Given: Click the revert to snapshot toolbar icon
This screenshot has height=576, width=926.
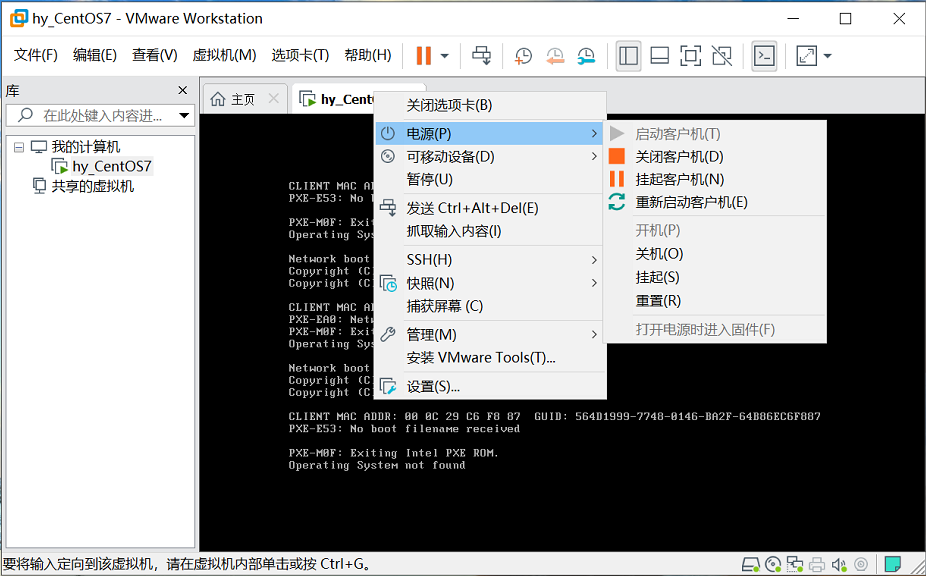Looking at the screenshot, I should point(555,56).
